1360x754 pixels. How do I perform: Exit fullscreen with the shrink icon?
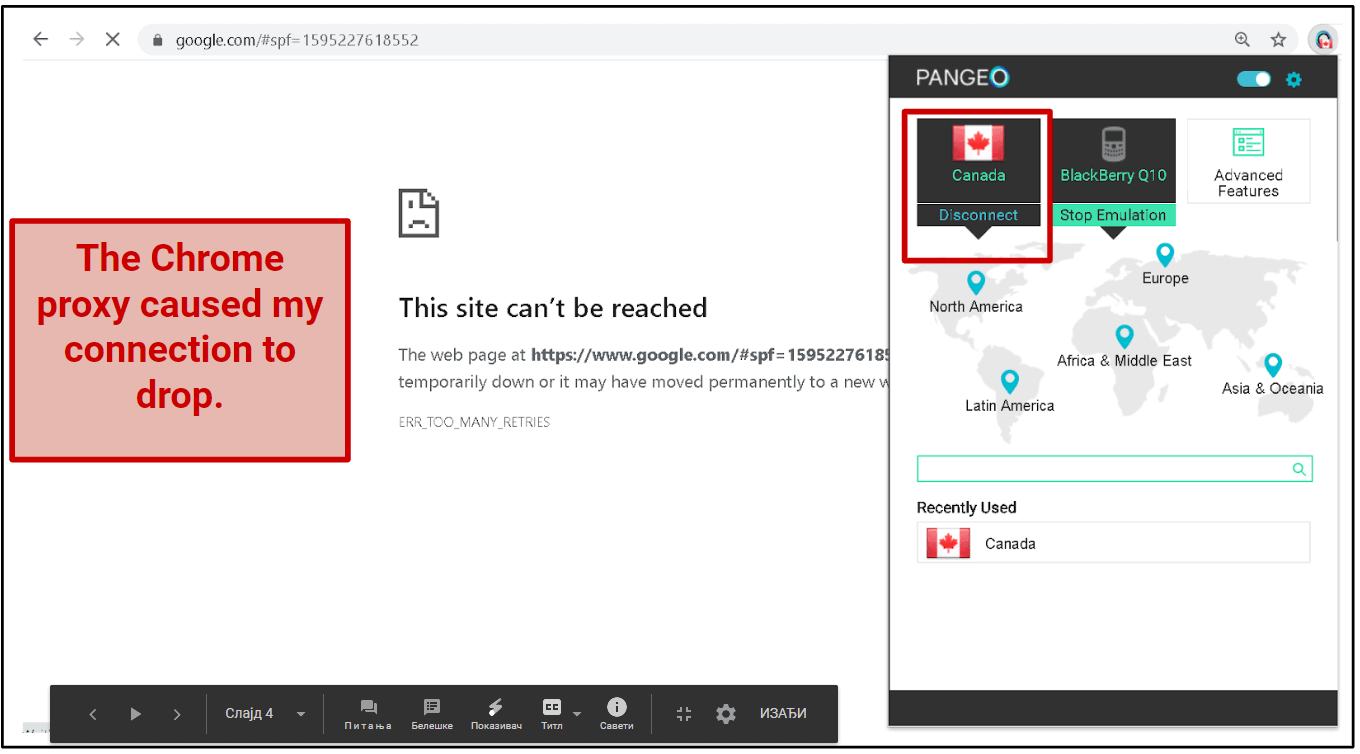tap(684, 714)
